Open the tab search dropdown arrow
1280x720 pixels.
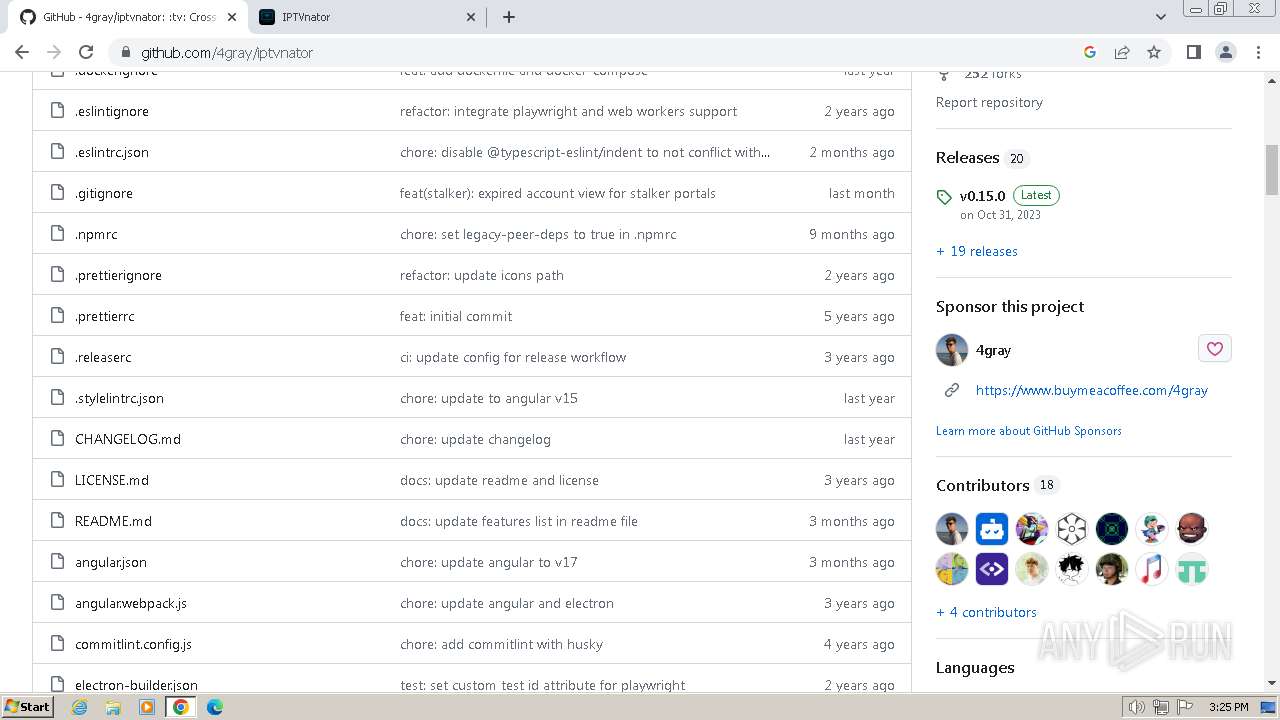click(x=1161, y=17)
